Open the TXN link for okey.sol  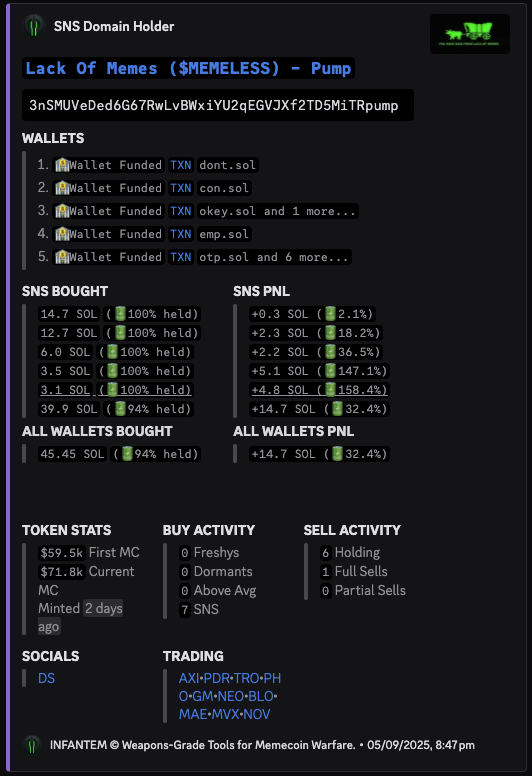tap(181, 211)
